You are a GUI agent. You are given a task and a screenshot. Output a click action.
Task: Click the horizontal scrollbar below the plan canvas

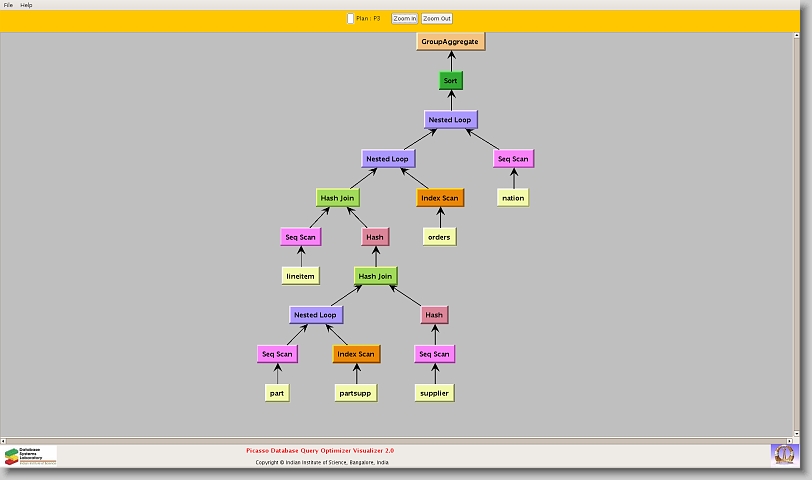click(400, 439)
